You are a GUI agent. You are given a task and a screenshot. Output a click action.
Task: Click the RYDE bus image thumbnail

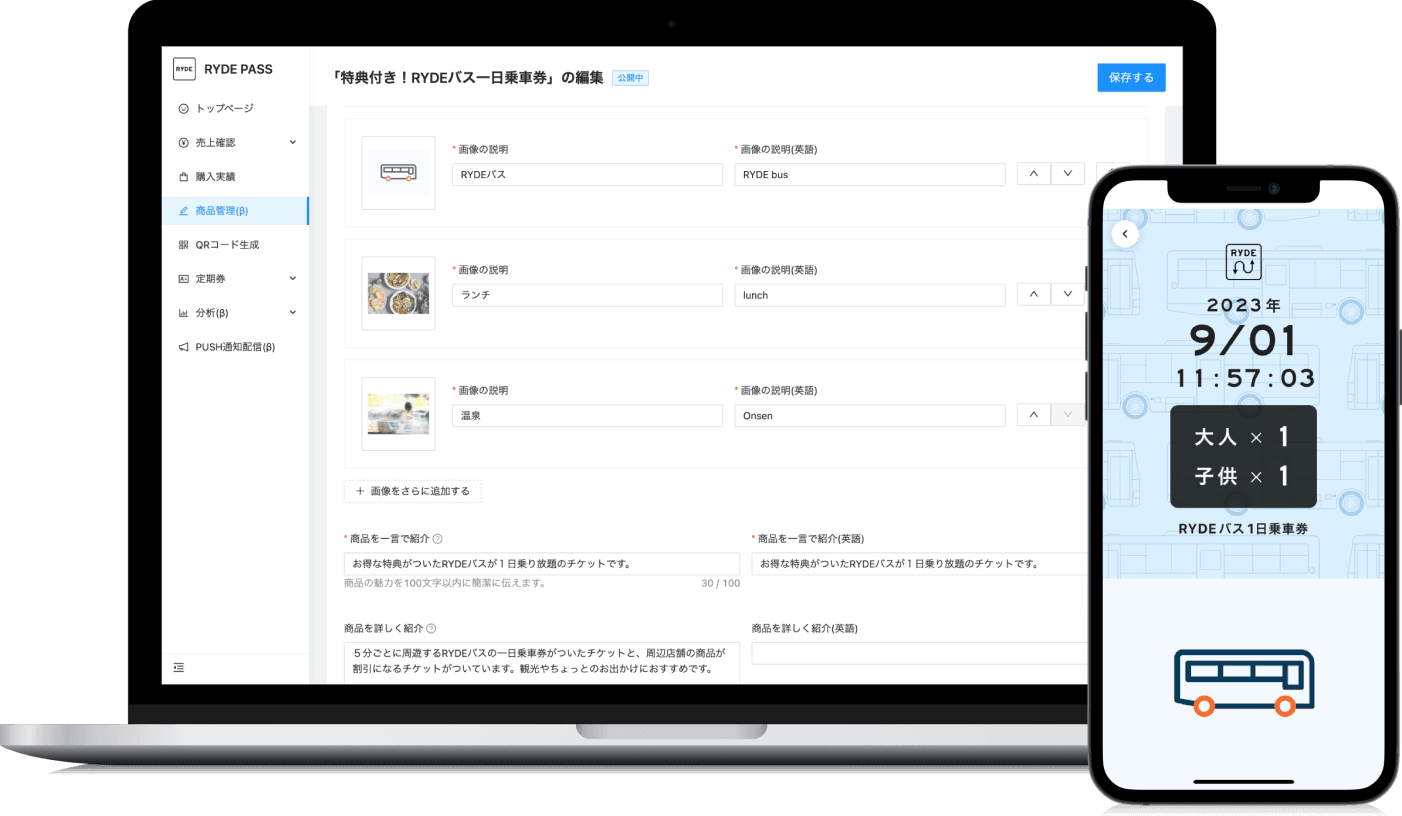pos(398,173)
